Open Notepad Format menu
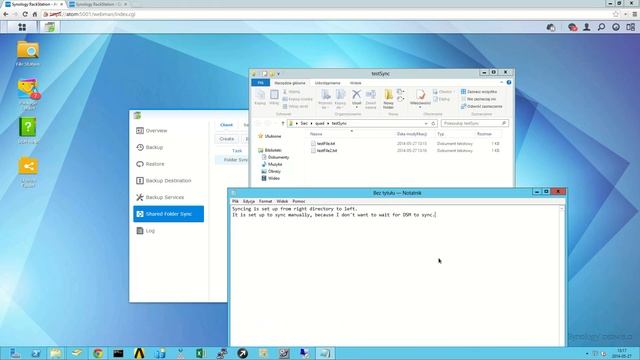 pos(265,201)
